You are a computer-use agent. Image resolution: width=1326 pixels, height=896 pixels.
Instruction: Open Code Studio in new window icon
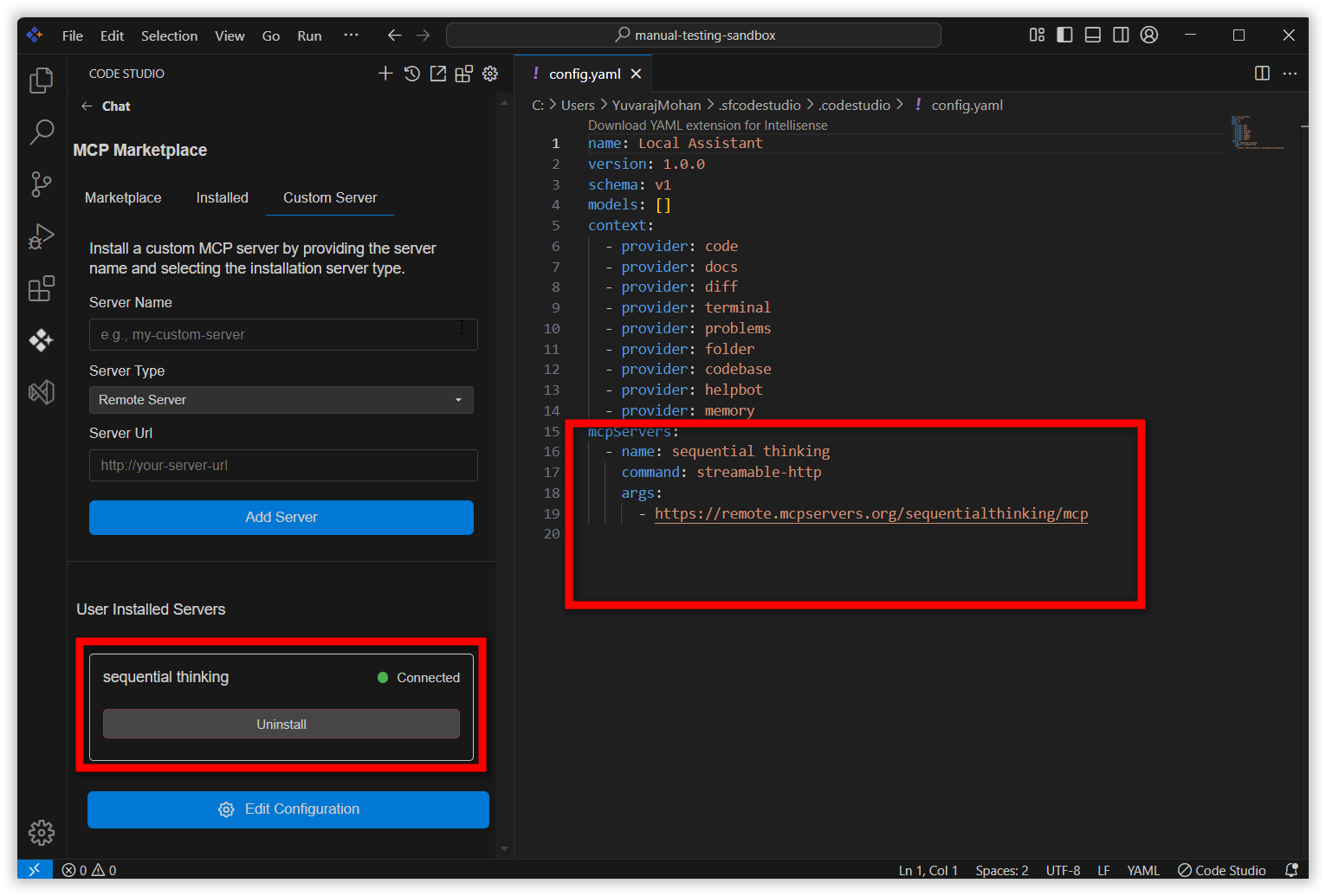click(438, 74)
